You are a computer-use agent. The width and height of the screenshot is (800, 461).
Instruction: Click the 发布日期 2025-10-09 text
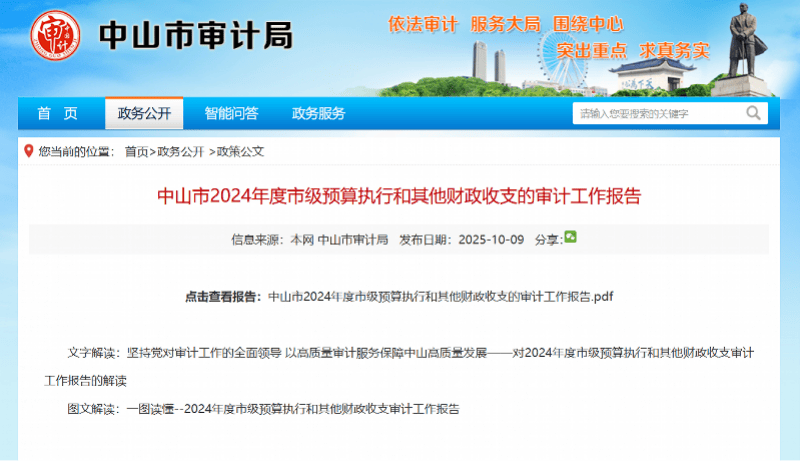point(461,239)
